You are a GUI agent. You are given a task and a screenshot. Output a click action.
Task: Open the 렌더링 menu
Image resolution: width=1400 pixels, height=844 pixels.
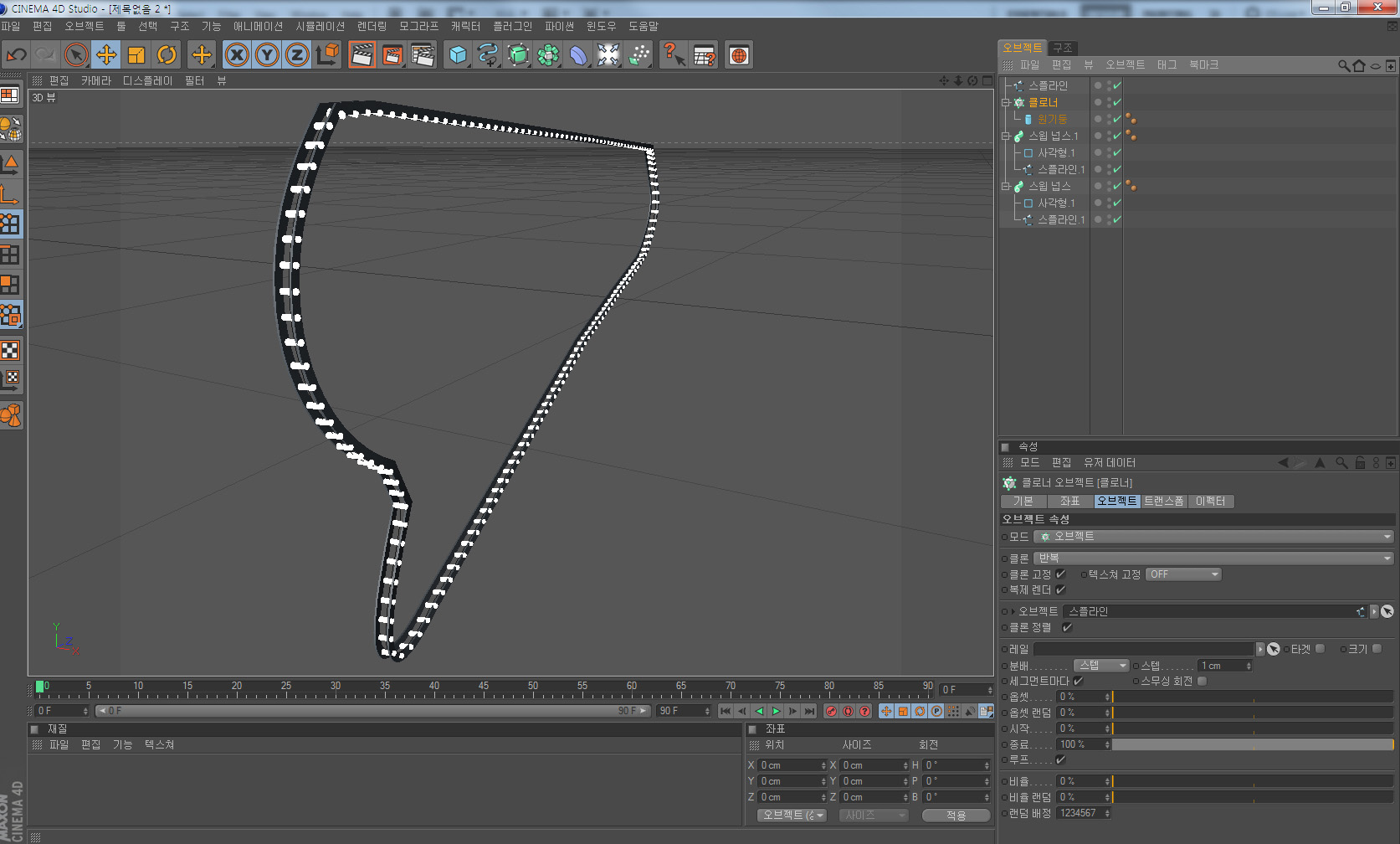pyautogui.click(x=372, y=26)
